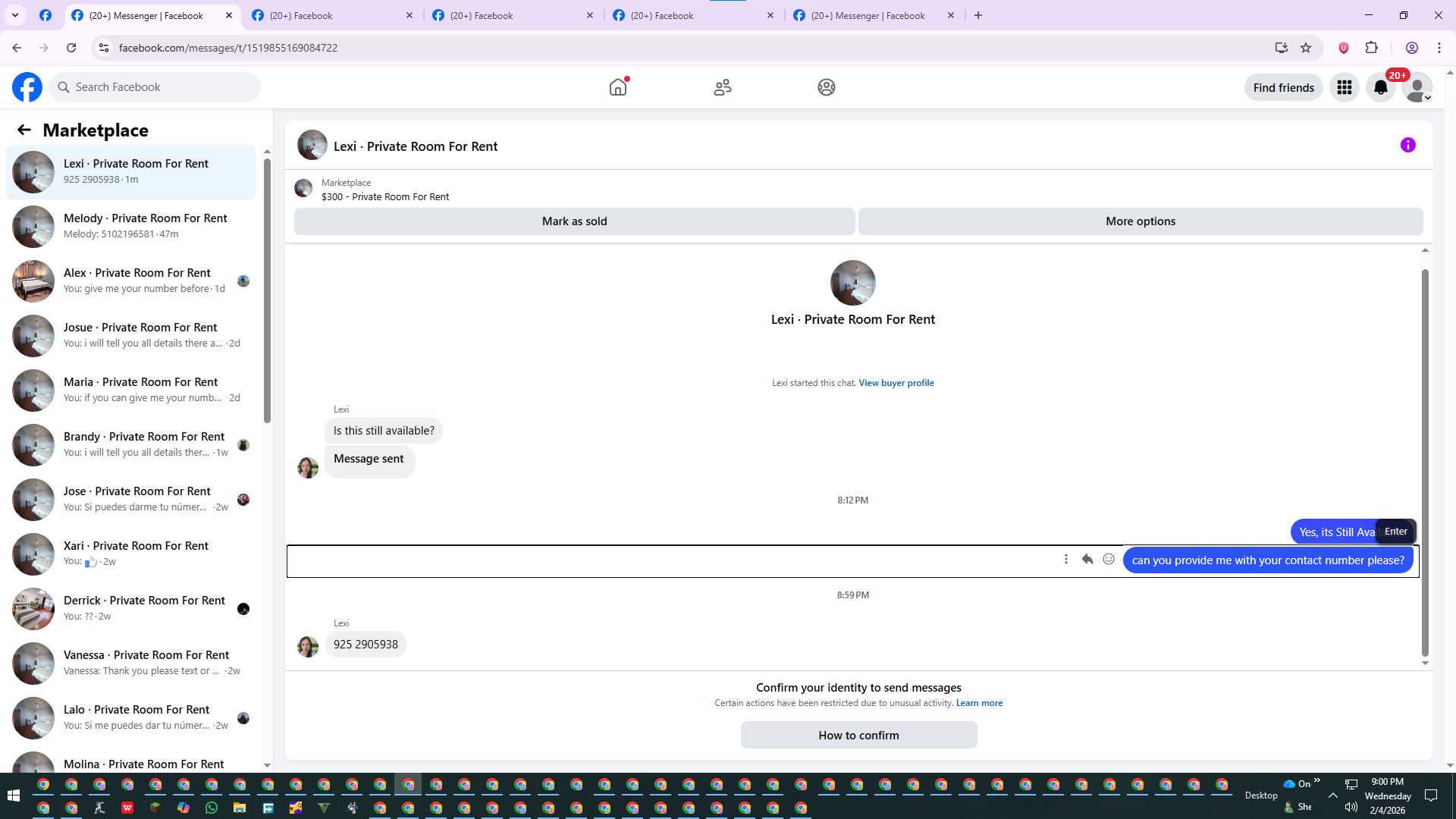Open the Home feed icon
Image resolution: width=1456 pixels, height=819 pixels.
pos(618,87)
